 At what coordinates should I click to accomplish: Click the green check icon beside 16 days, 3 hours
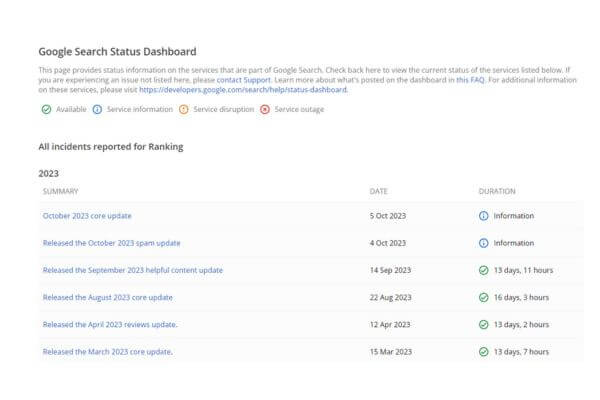[x=484, y=297]
